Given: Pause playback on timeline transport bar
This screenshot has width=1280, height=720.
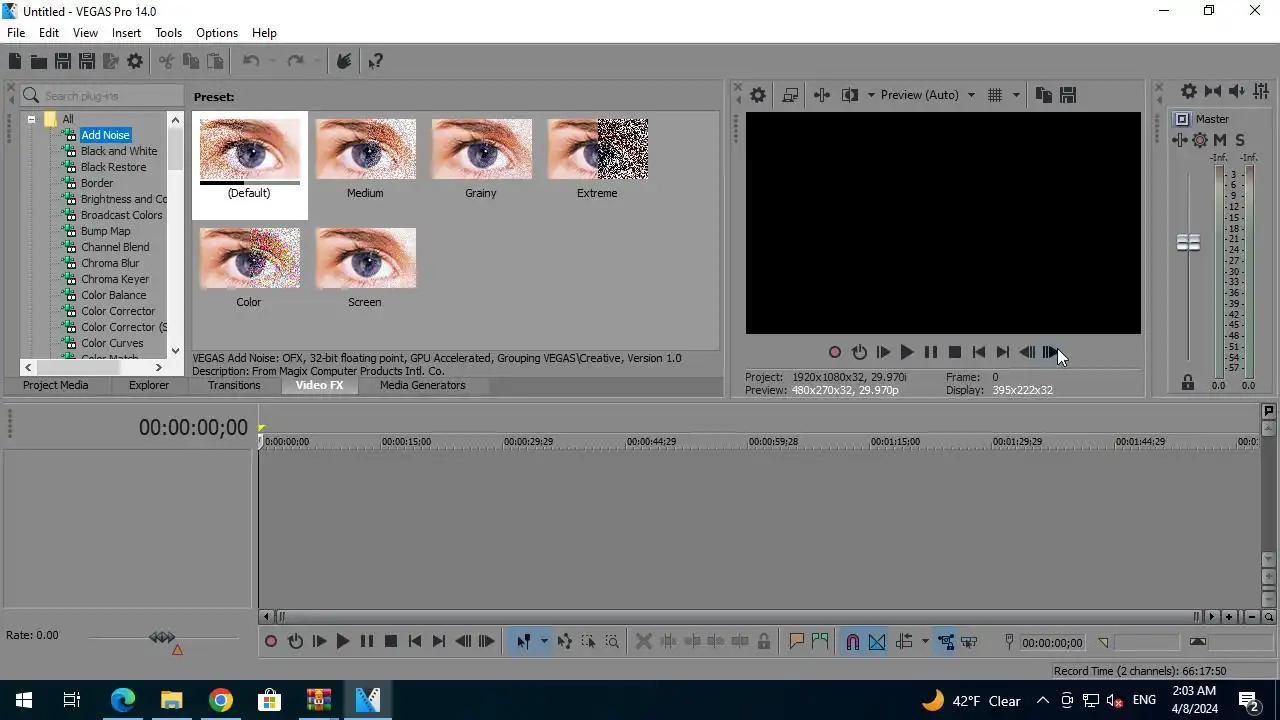Looking at the screenshot, I should tap(367, 642).
